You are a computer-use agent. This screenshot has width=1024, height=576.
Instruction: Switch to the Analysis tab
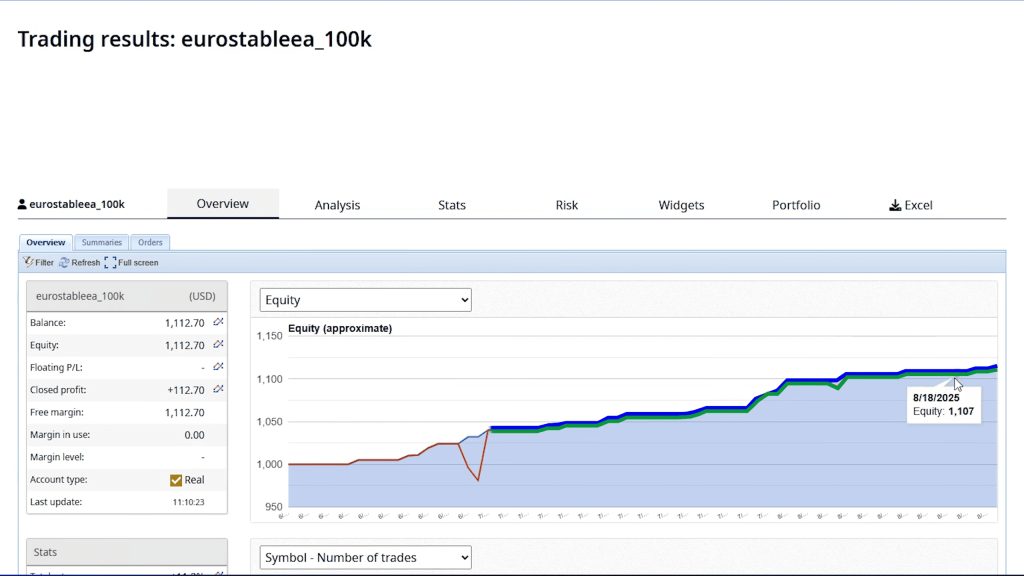[x=337, y=205]
